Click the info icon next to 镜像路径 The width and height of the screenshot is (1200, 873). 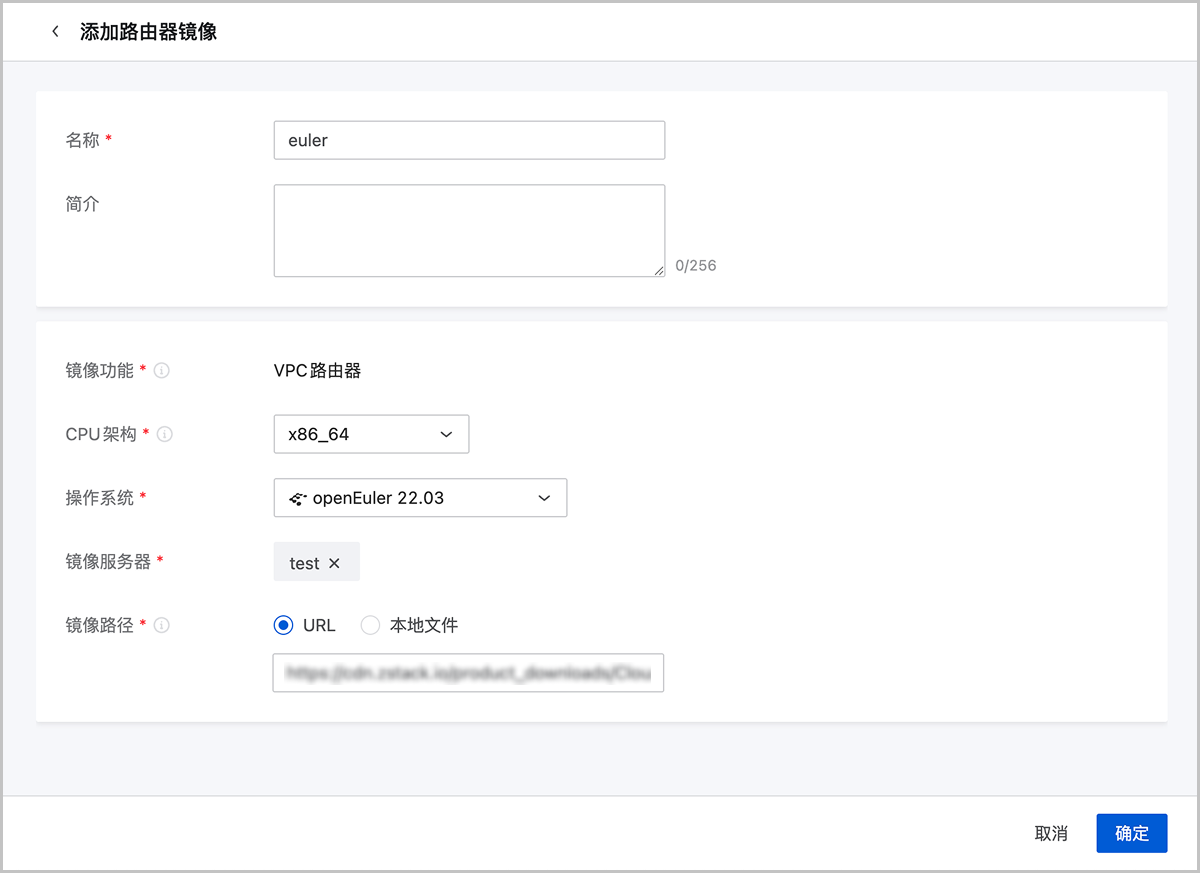(x=162, y=626)
